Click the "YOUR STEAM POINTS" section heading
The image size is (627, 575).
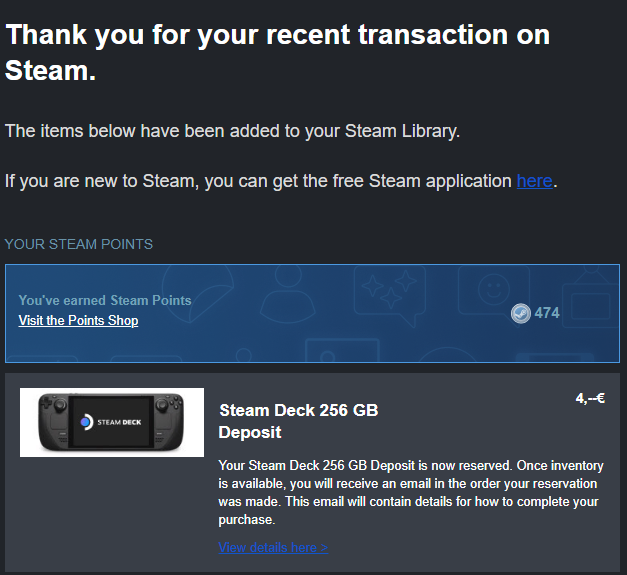click(x=79, y=244)
